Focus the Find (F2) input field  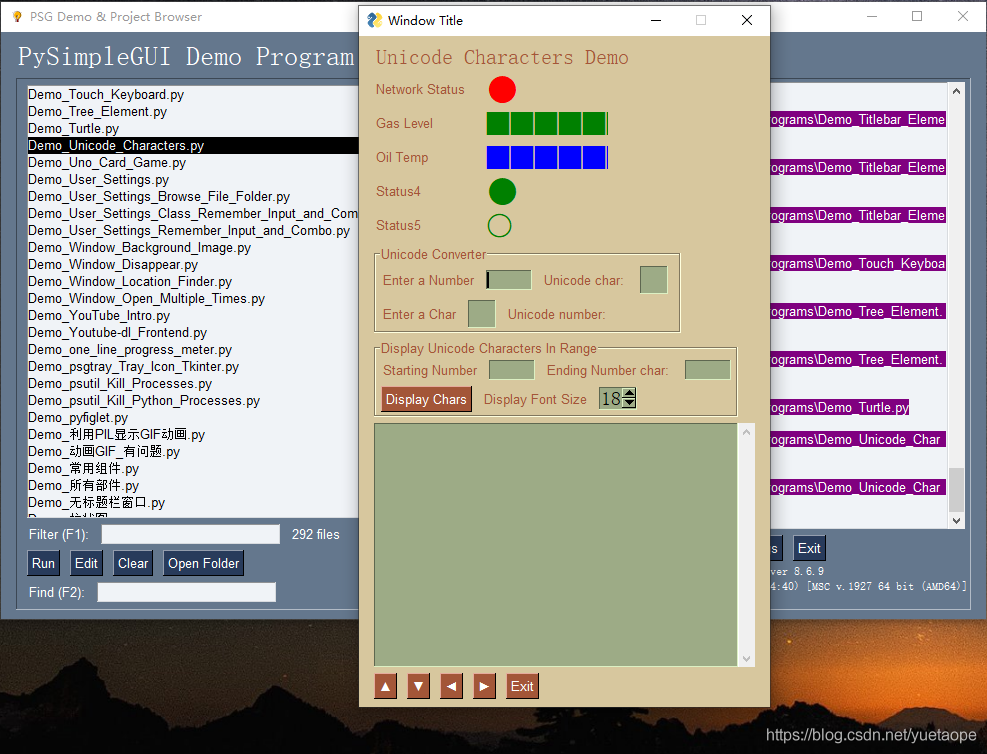click(186, 592)
